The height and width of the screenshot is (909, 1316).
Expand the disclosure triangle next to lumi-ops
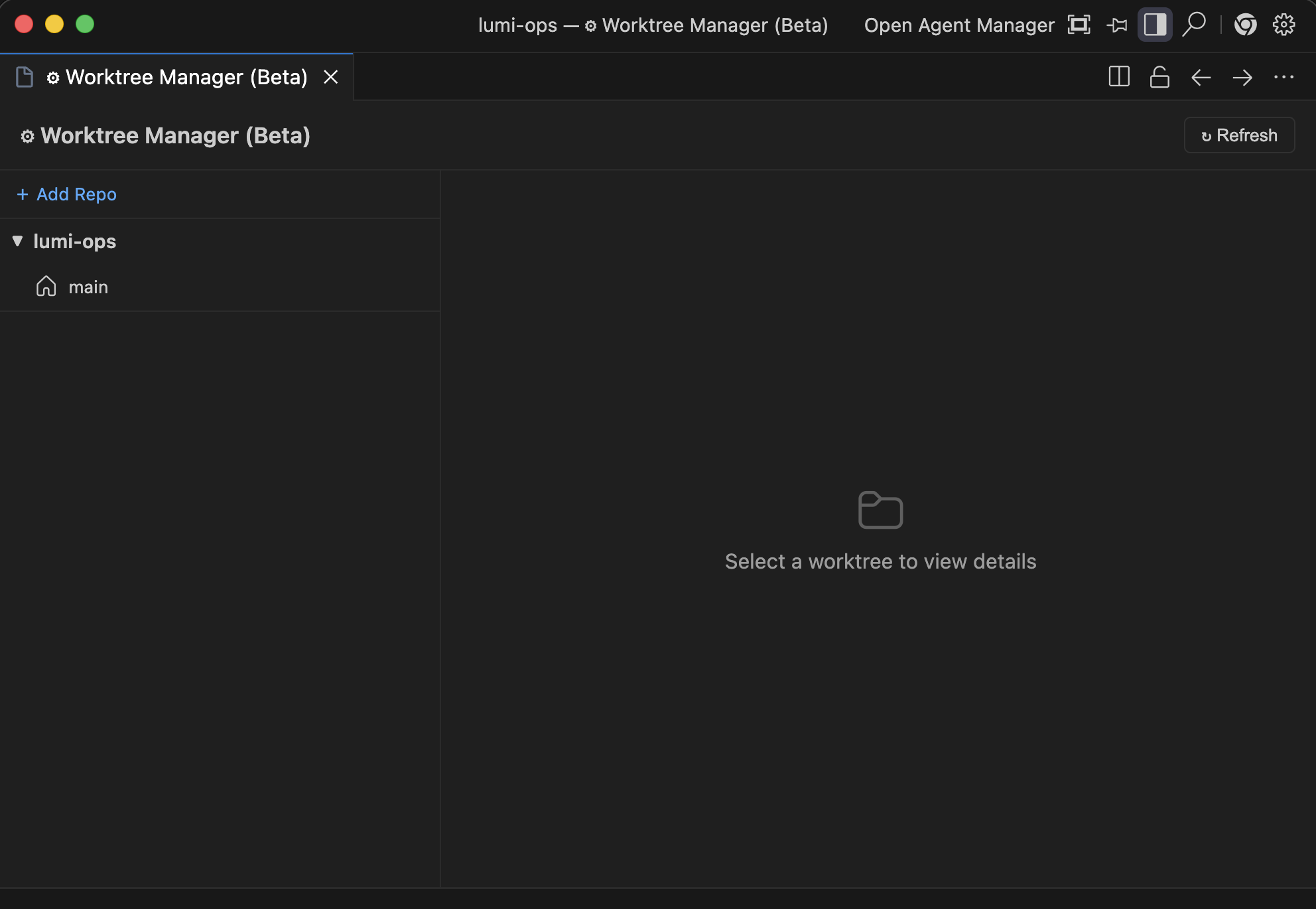18,241
